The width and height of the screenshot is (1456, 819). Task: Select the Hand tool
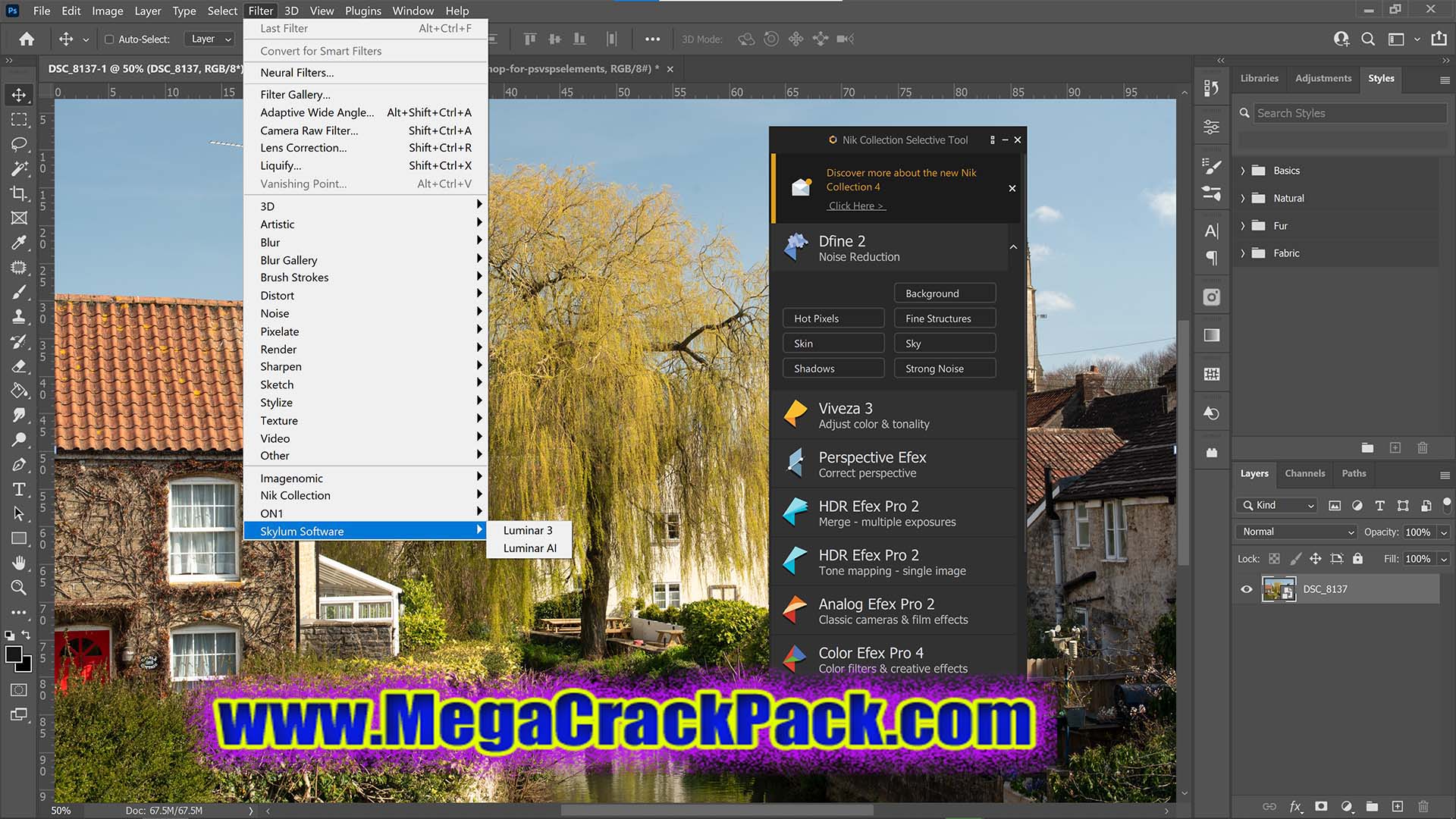19,563
